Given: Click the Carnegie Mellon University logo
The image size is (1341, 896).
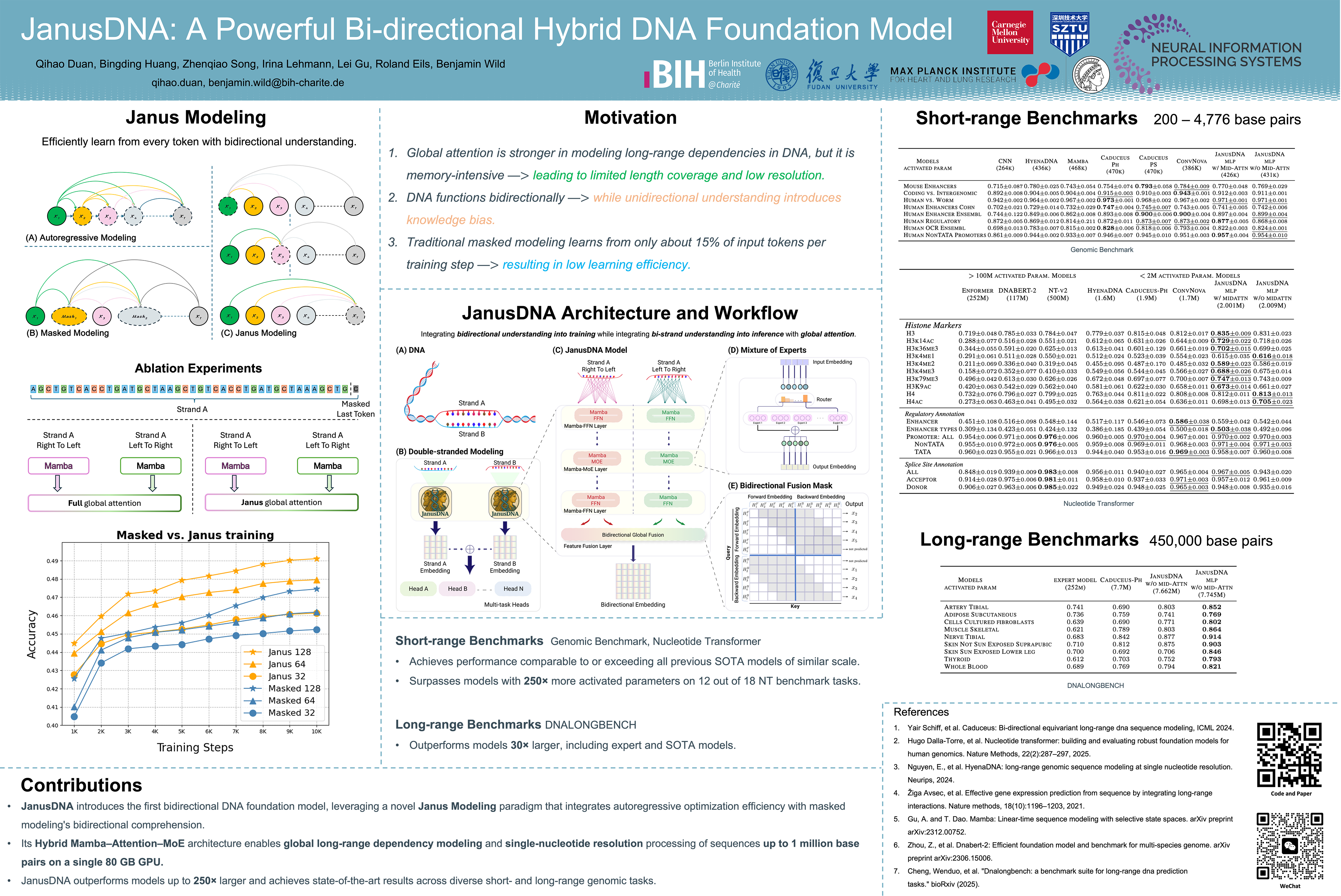Looking at the screenshot, I should click(1010, 33).
